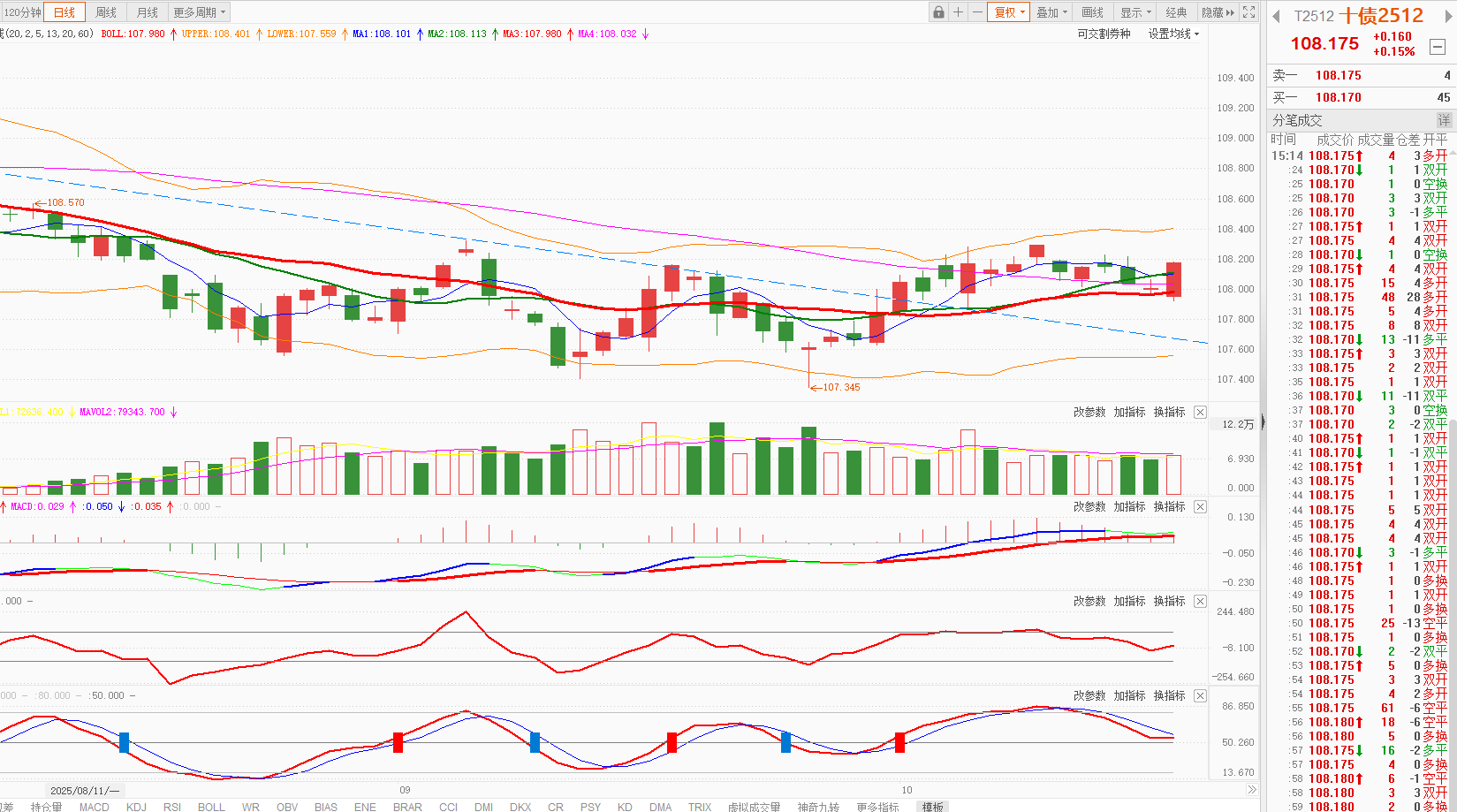Switch to 经典 classic layout

click(x=1176, y=12)
